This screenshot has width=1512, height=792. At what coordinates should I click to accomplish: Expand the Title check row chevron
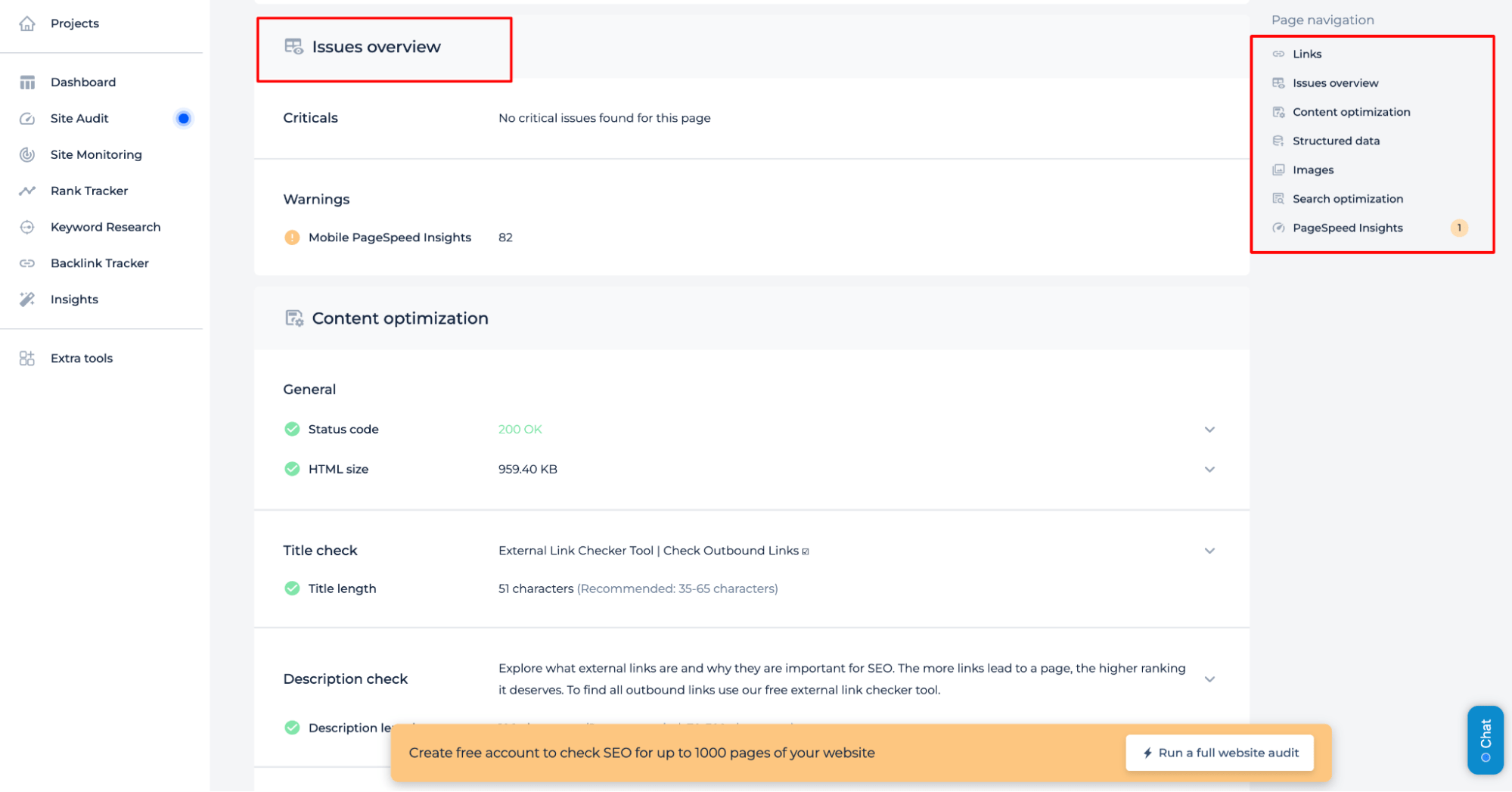click(x=1209, y=551)
